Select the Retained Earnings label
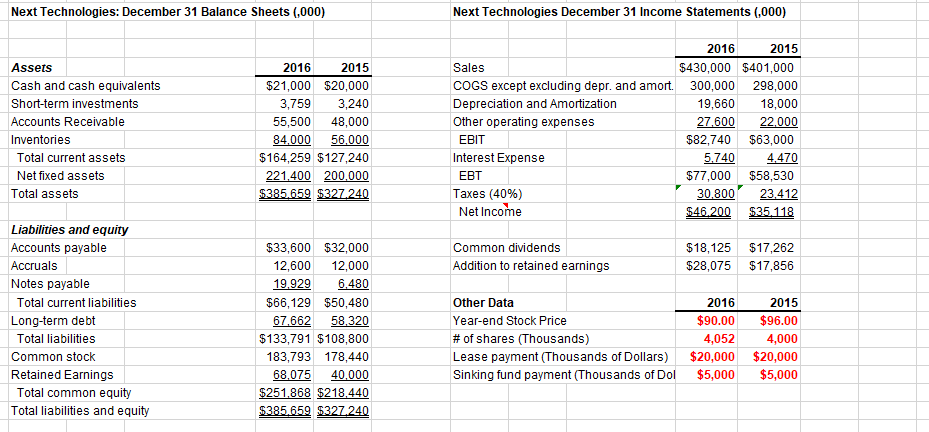Screen dimensions: 929x432 [x=63, y=375]
